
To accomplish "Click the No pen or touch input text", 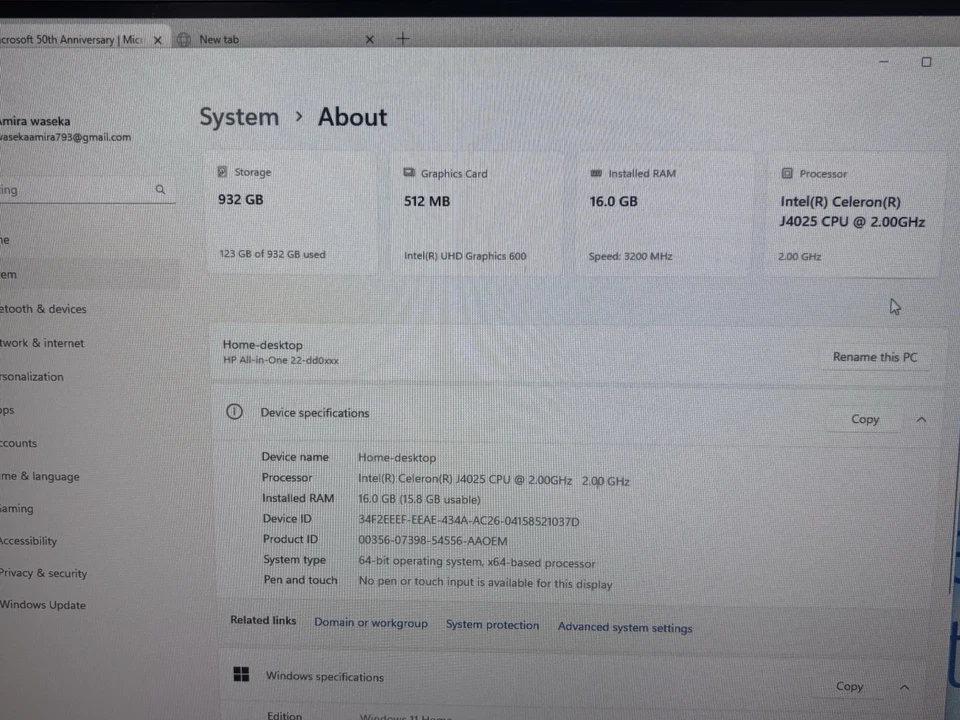I will (485, 582).
